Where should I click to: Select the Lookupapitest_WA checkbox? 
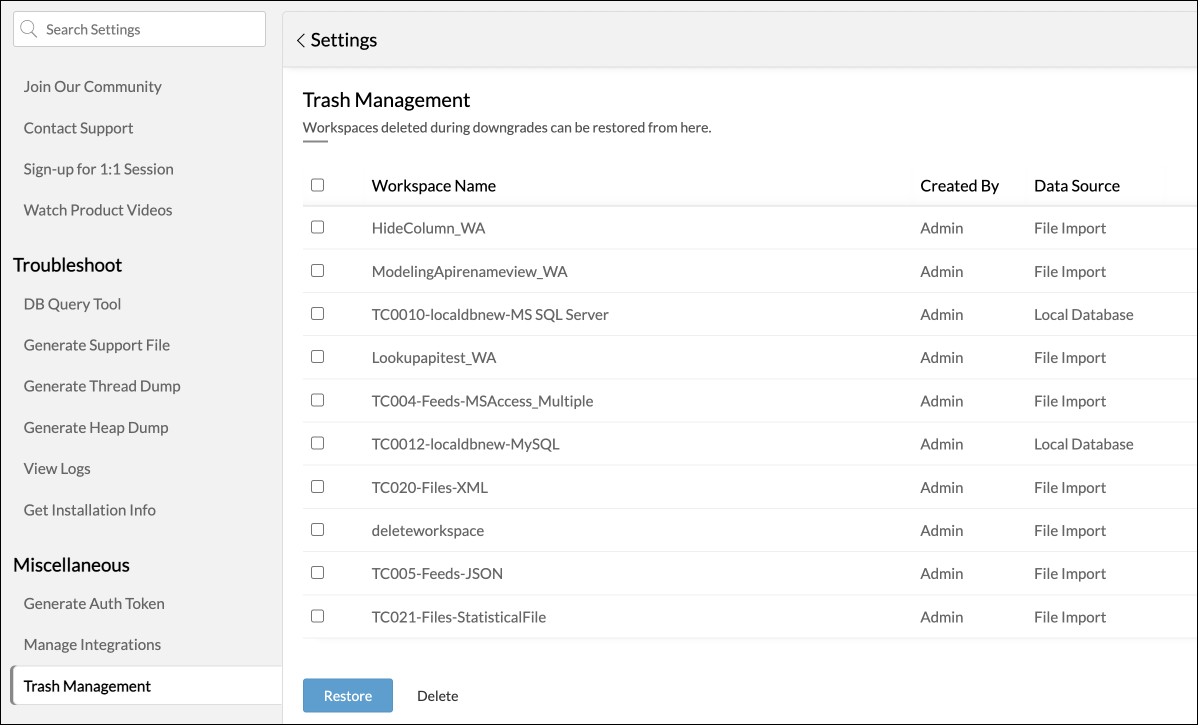coord(317,357)
